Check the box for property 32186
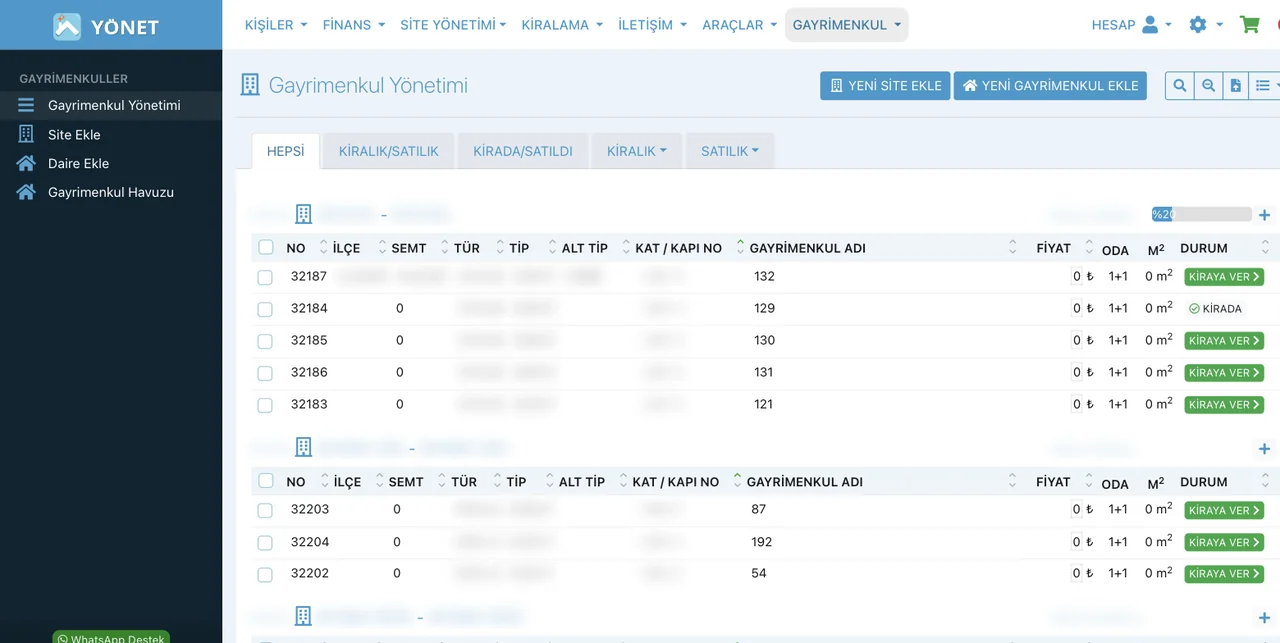 click(265, 373)
